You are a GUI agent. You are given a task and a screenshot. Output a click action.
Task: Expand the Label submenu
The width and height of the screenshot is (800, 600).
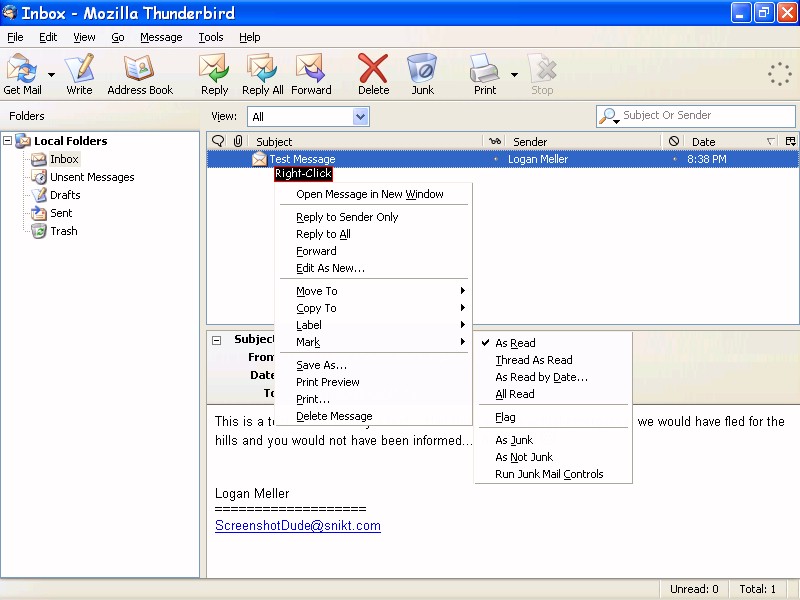pyautogui.click(x=374, y=325)
